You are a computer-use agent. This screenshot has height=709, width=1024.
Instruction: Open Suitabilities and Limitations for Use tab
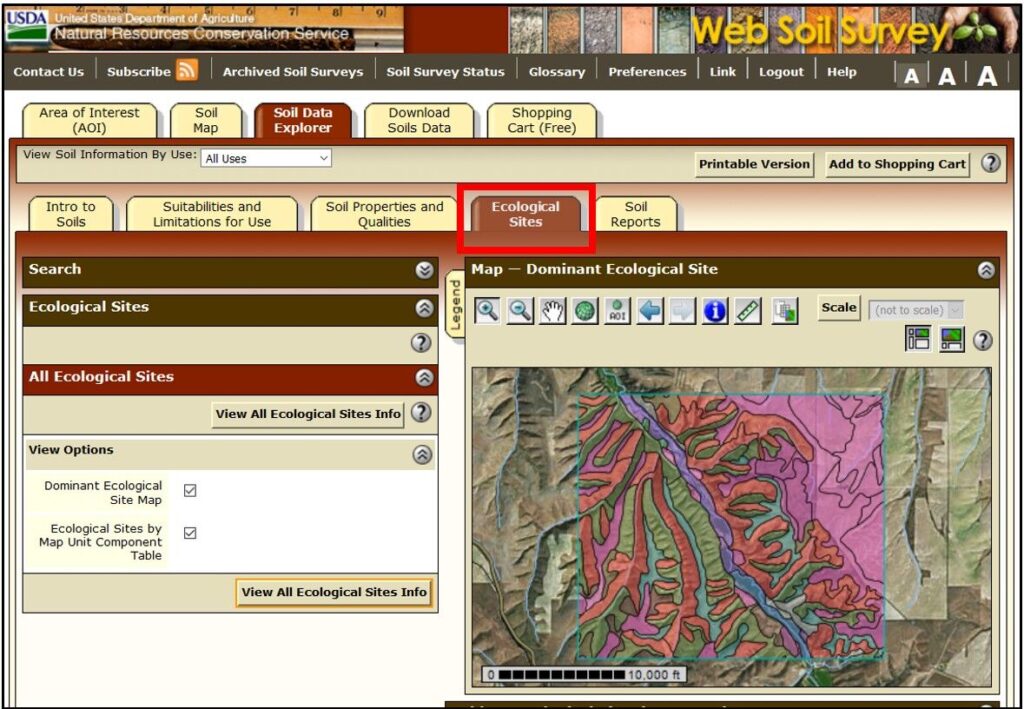[x=212, y=214]
